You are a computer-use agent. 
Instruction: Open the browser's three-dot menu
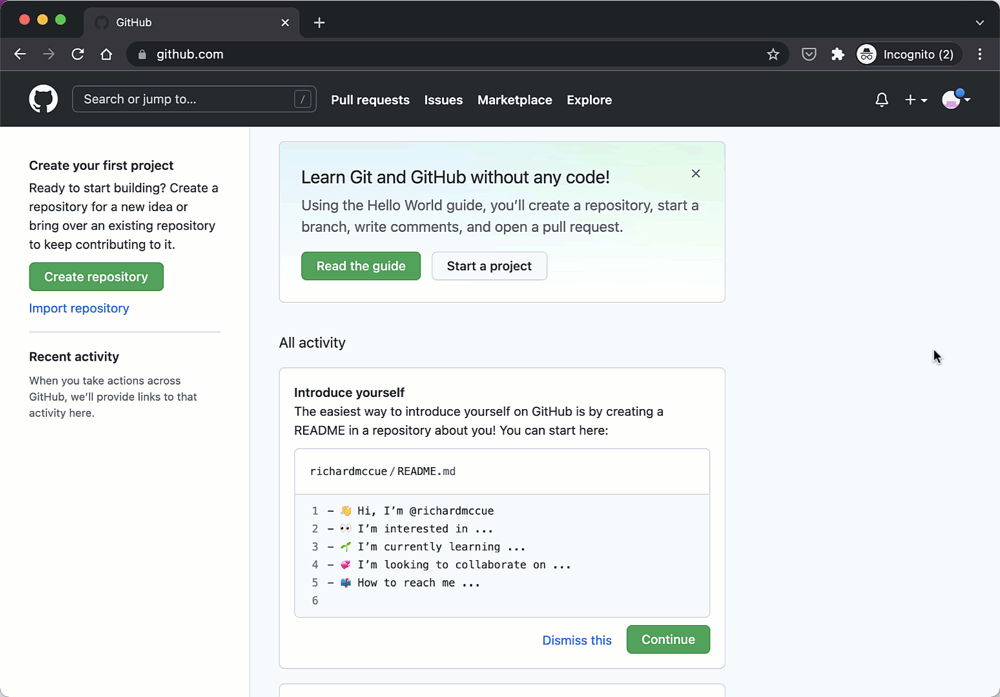[x=981, y=54]
